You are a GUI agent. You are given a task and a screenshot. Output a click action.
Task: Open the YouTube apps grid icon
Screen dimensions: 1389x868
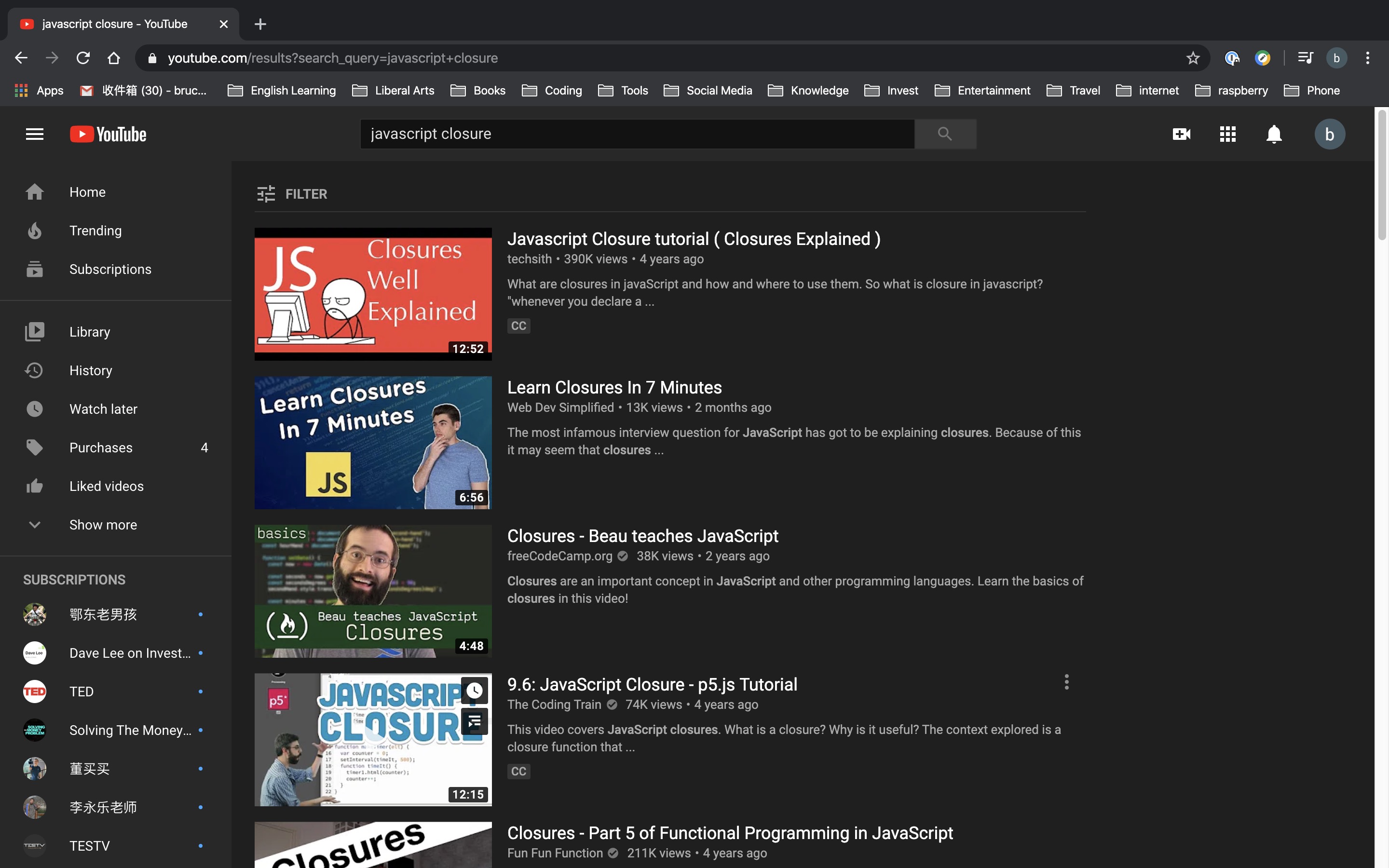pyautogui.click(x=1228, y=135)
